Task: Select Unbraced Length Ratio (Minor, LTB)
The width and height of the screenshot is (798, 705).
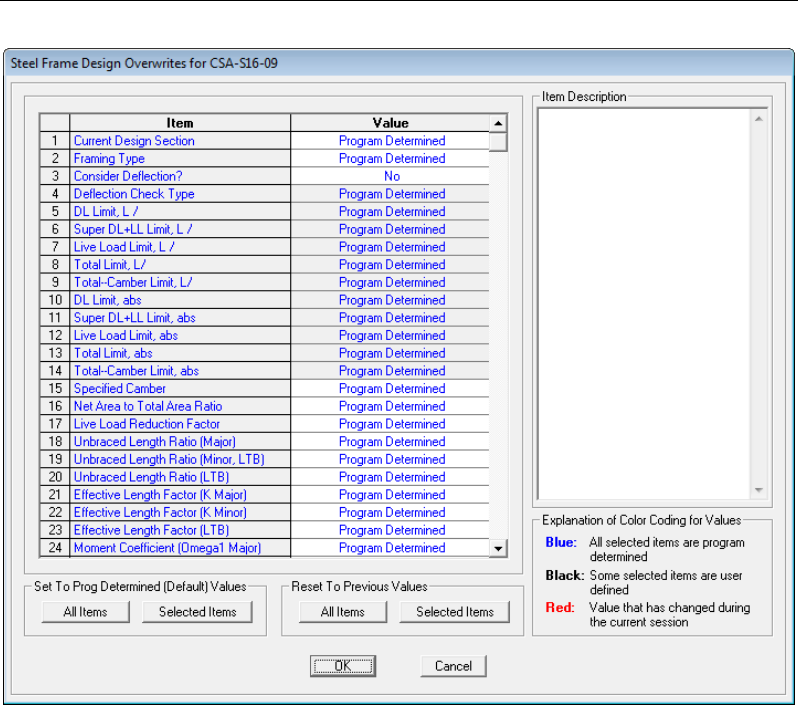Action: [x=180, y=460]
